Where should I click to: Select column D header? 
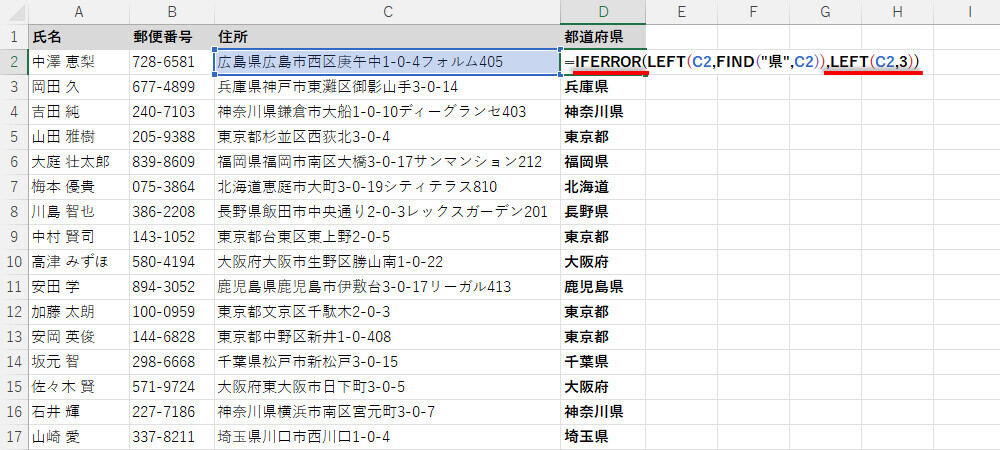(603, 11)
